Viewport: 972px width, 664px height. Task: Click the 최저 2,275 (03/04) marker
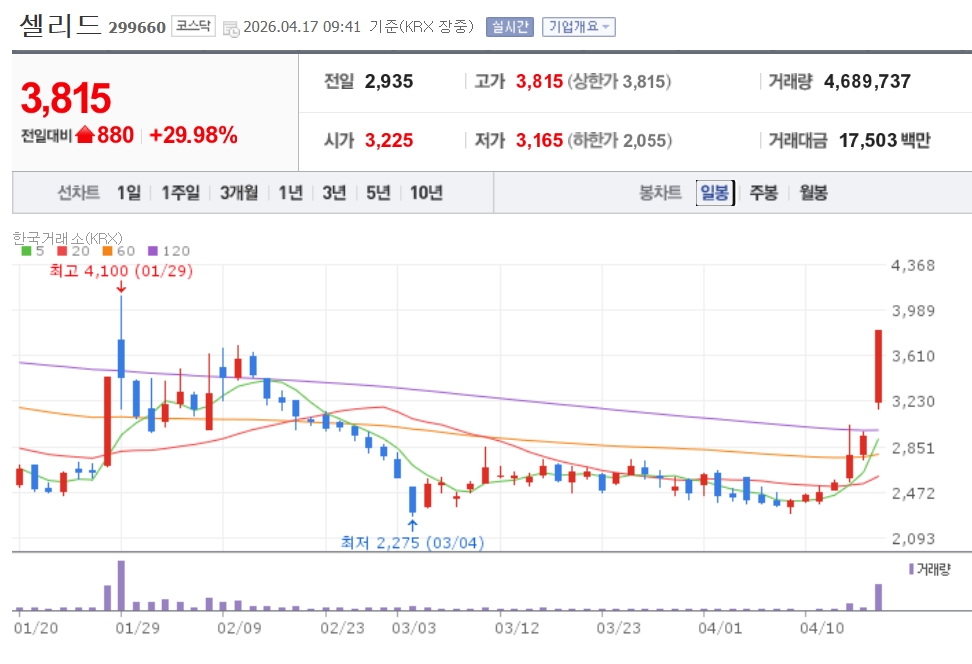(412, 542)
